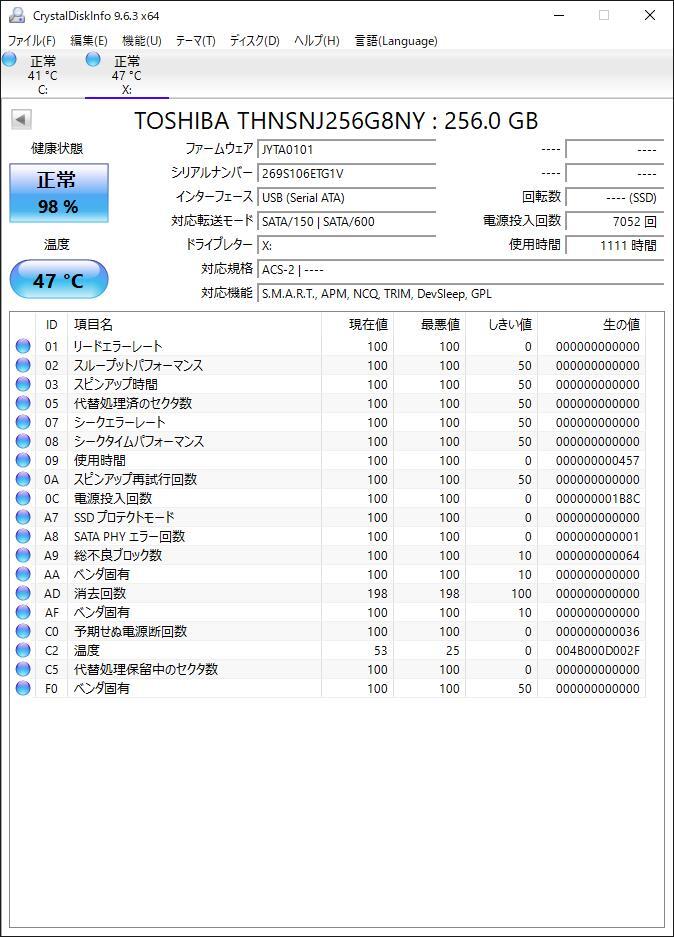This screenshot has width=674, height=937.
Task: Click status orb for C0 予期せぬ電源断回数
Action: click(23, 631)
